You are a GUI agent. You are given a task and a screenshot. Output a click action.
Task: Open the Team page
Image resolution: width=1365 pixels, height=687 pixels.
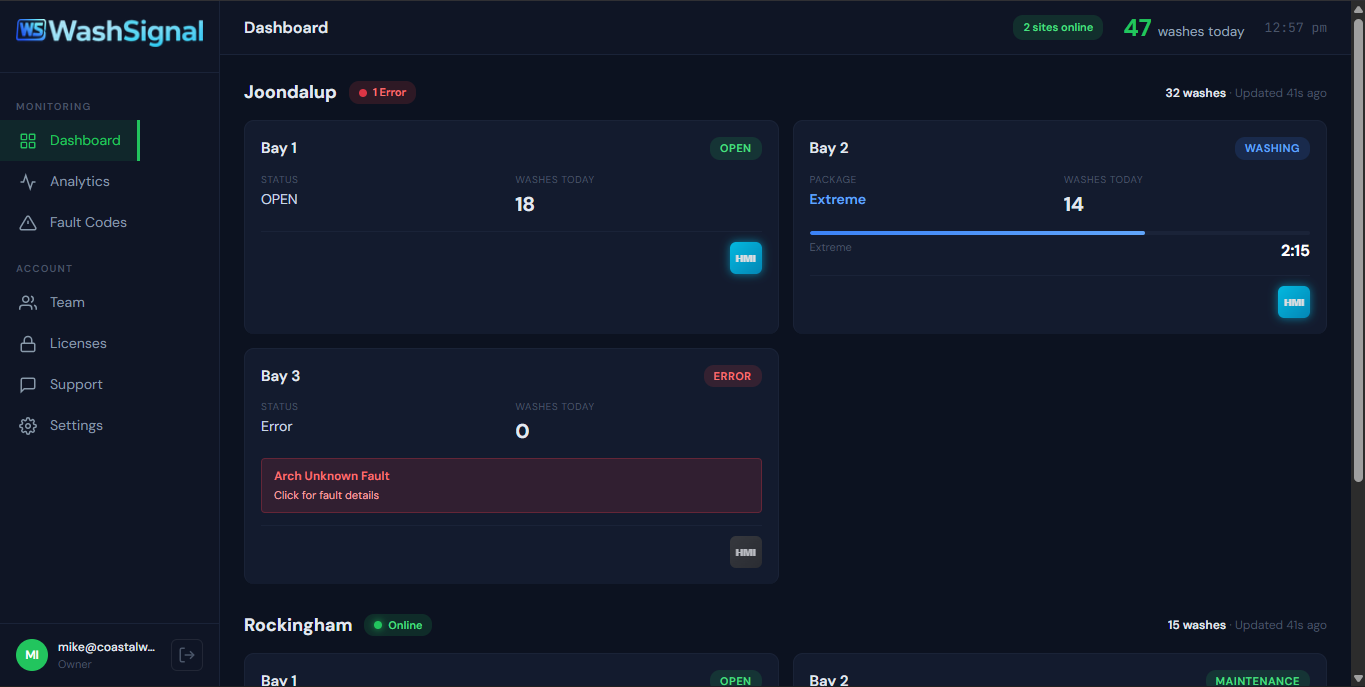[x=70, y=303]
